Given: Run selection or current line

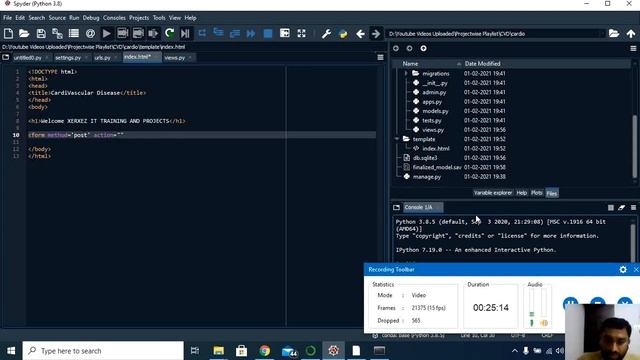Looking at the screenshot, I should (x=153, y=33).
